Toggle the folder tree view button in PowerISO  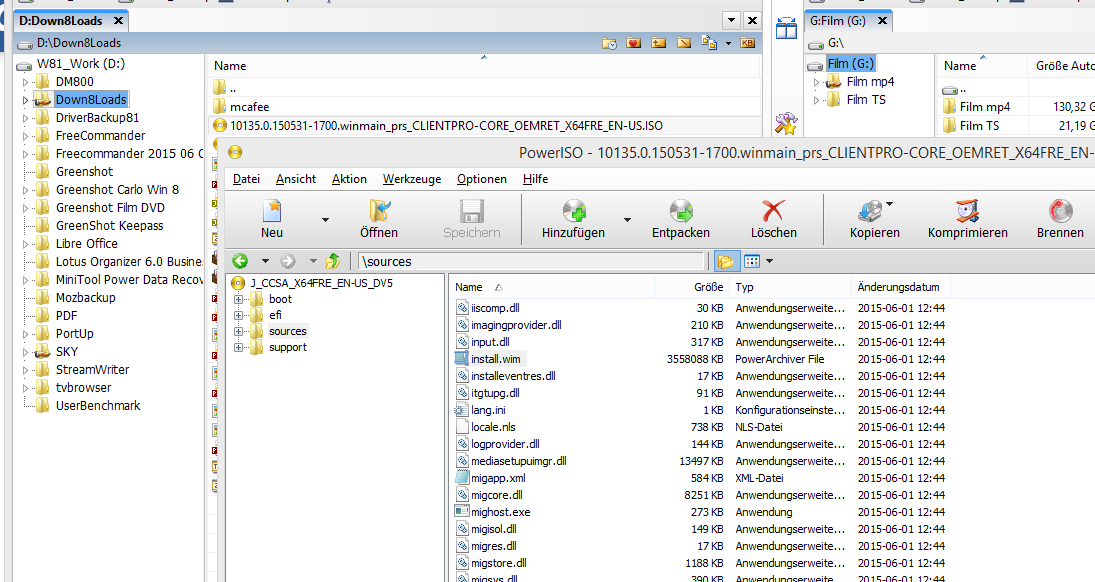tap(726, 261)
